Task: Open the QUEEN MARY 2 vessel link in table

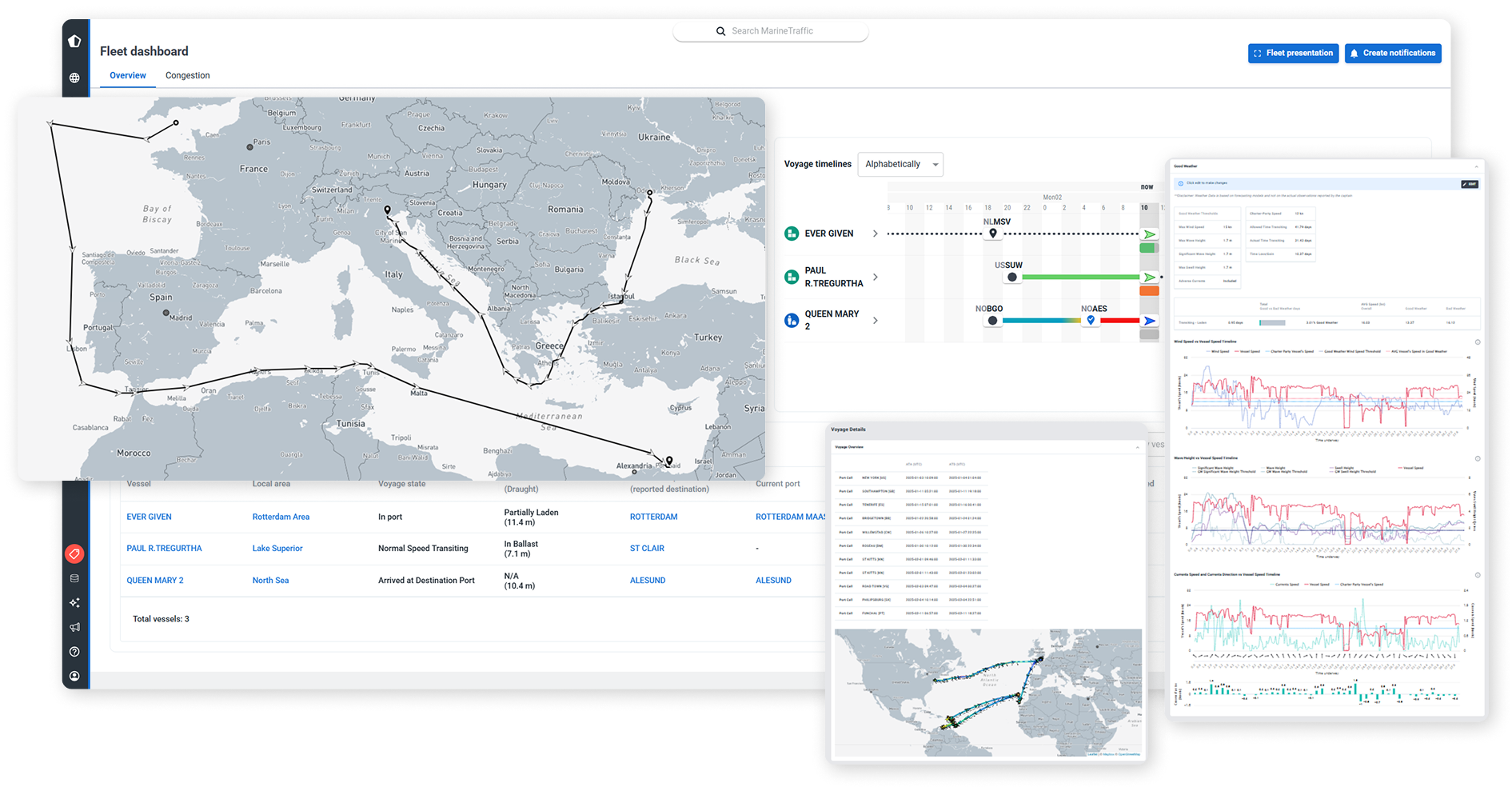Action: click(155, 581)
